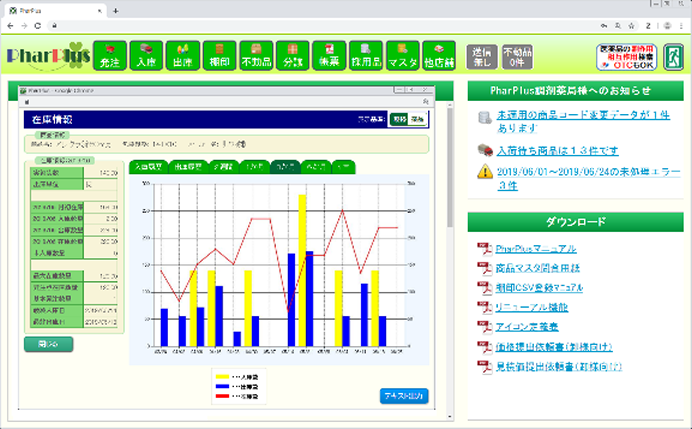Click the tallest yellow bar in the chart
The height and width of the screenshot is (429, 692).
pos(302,270)
